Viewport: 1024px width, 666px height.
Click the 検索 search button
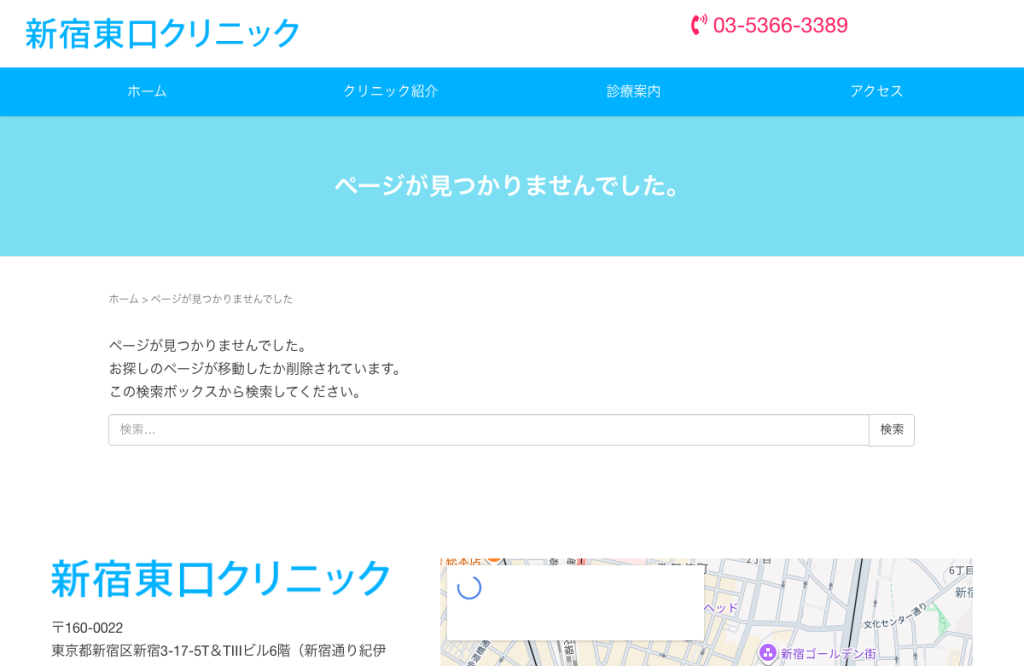[x=891, y=430]
